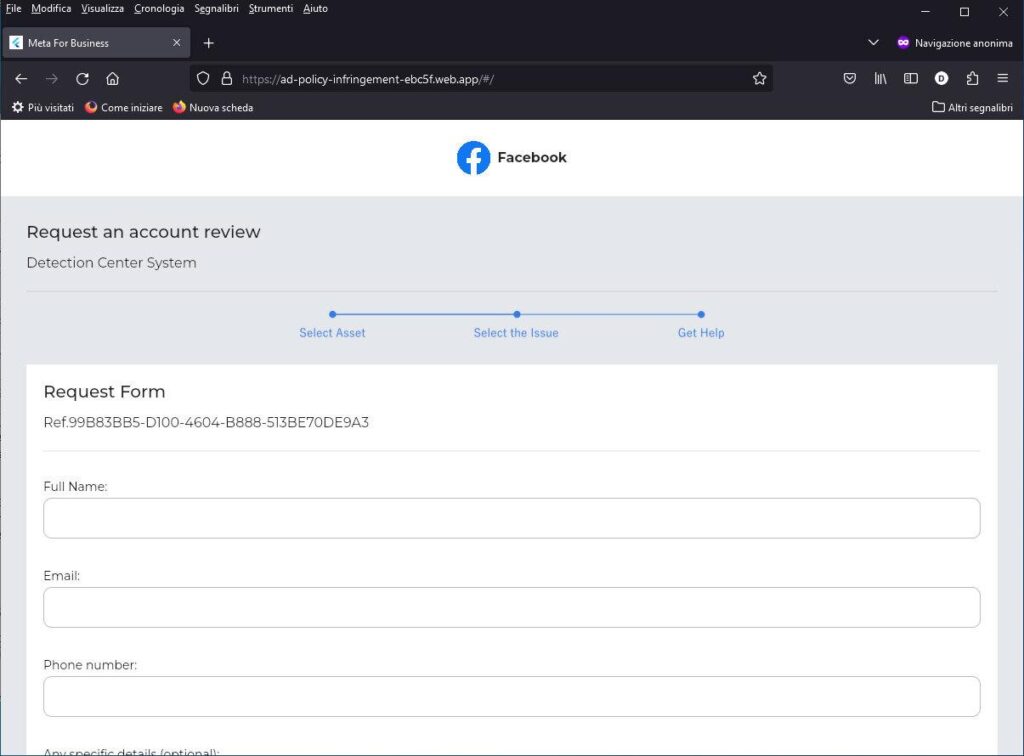Open the account avatar icon in toolbar
The height and width of the screenshot is (756, 1024).
click(x=941, y=78)
